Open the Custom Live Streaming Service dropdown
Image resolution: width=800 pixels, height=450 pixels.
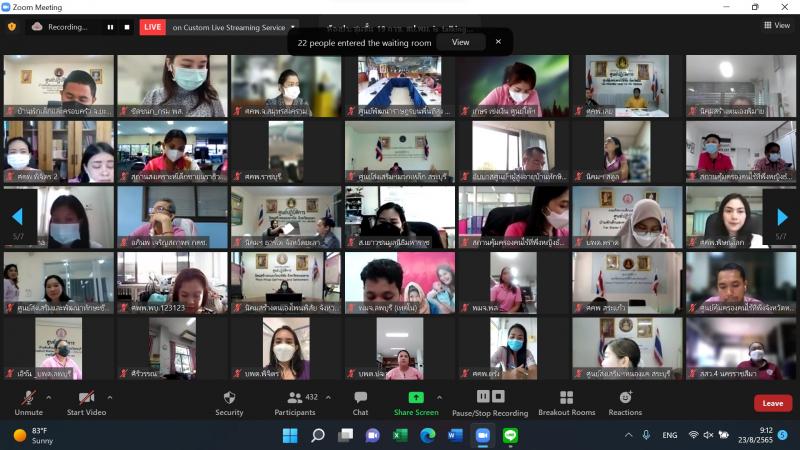[x=293, y=27]
